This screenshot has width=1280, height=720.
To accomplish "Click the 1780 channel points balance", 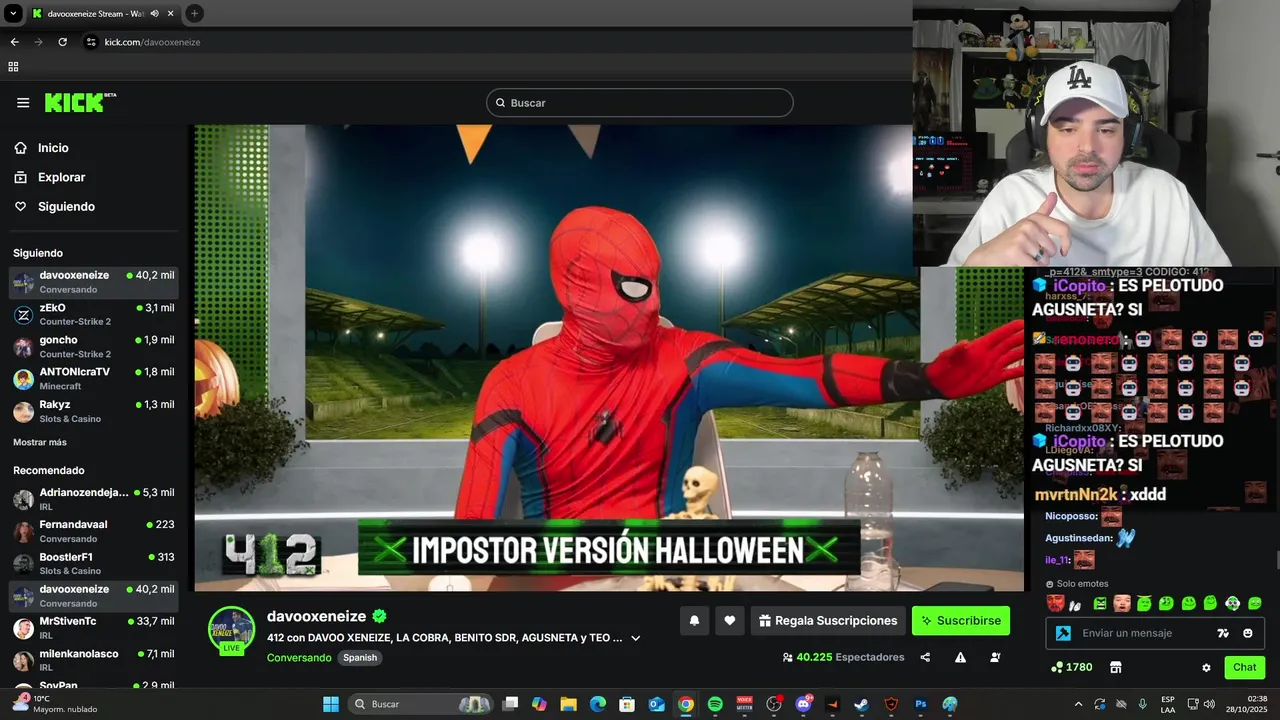I will click(1072, 667).
